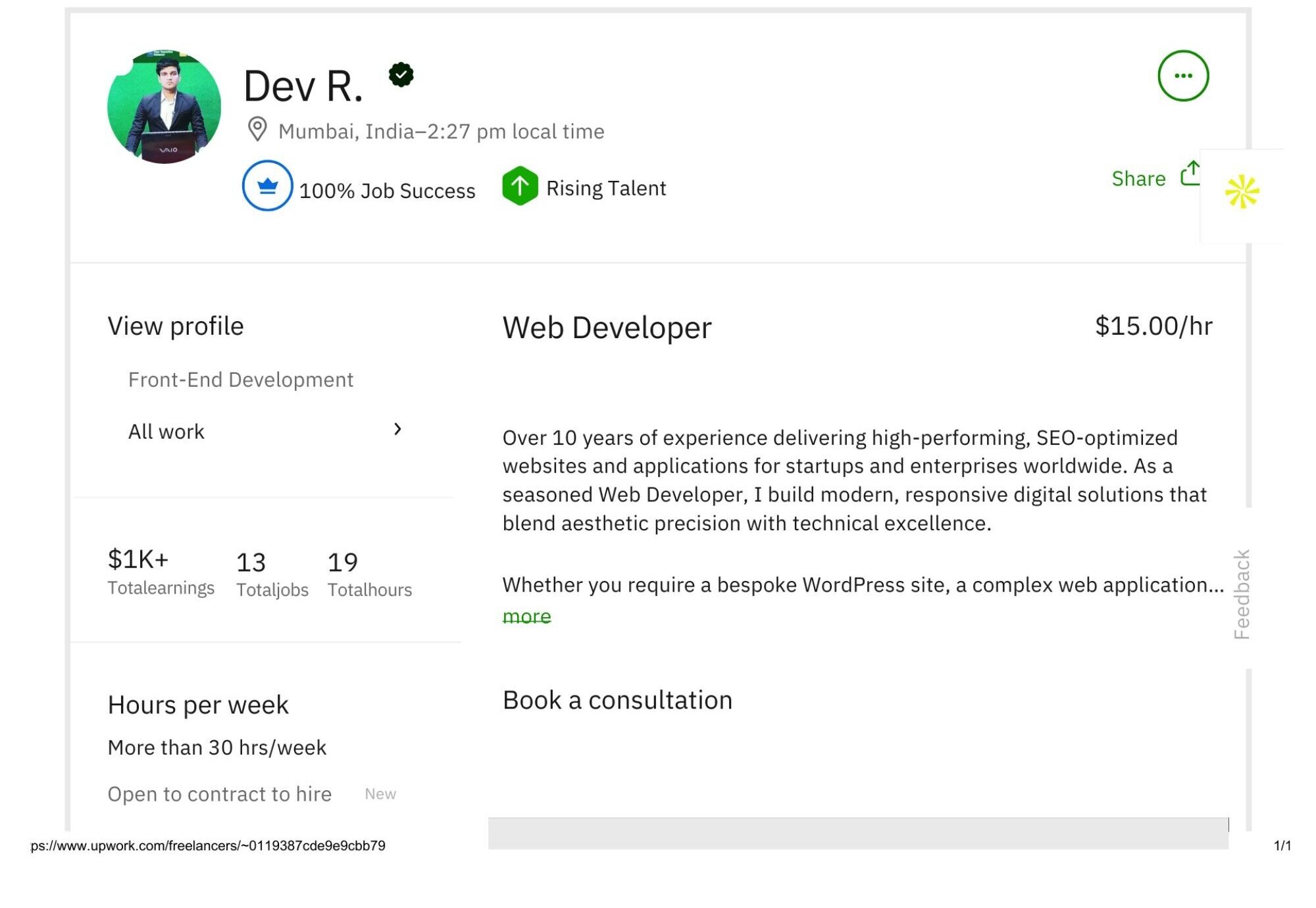Click the $1K+ Total earnings stat
The height and width of the screenshot is (908, 1316).
click(138, 559)
